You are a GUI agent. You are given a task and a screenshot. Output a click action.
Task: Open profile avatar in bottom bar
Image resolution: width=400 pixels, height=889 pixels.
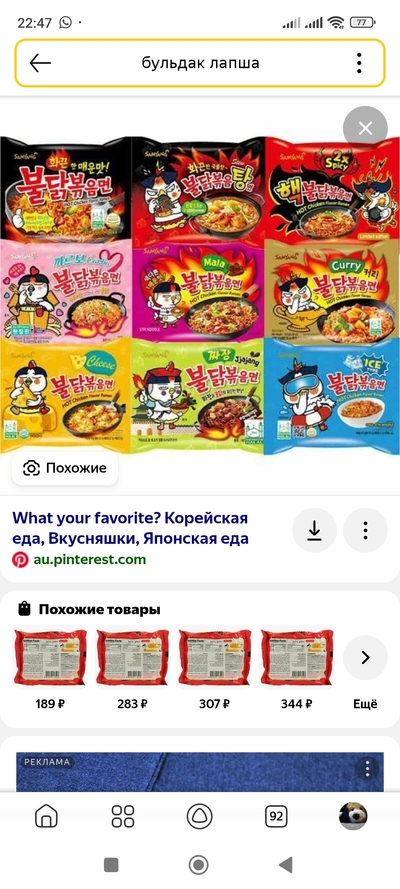[x=353, y=816]
